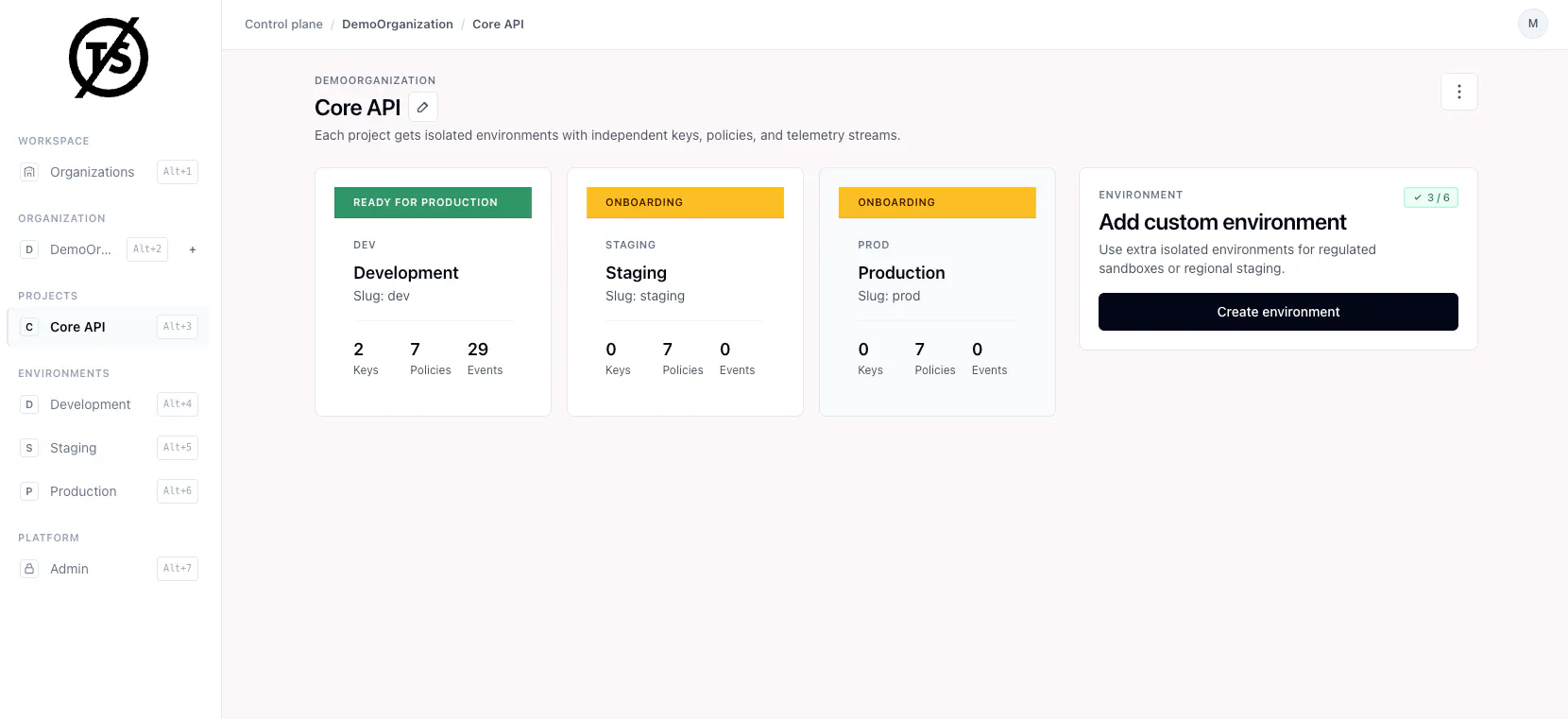Click the Development 'D' environment icon
Image resolution: width=1568 pixels, height=719 pixels.
pos(29,404)
